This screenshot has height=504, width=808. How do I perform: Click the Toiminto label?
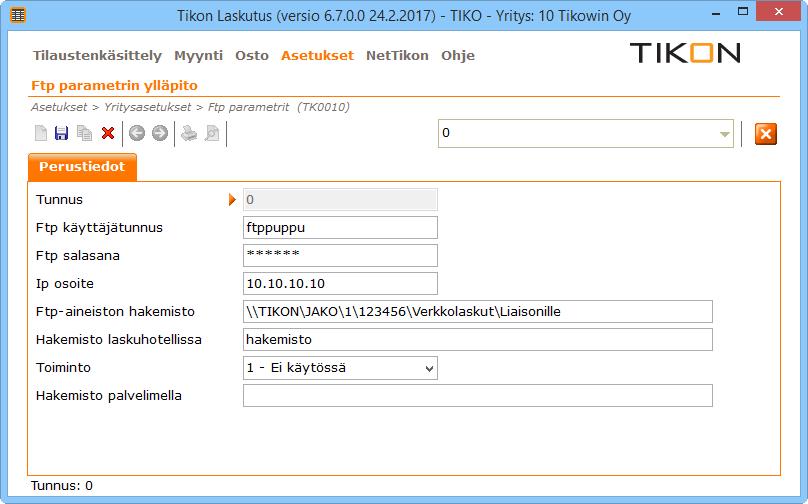pos(63,367)
